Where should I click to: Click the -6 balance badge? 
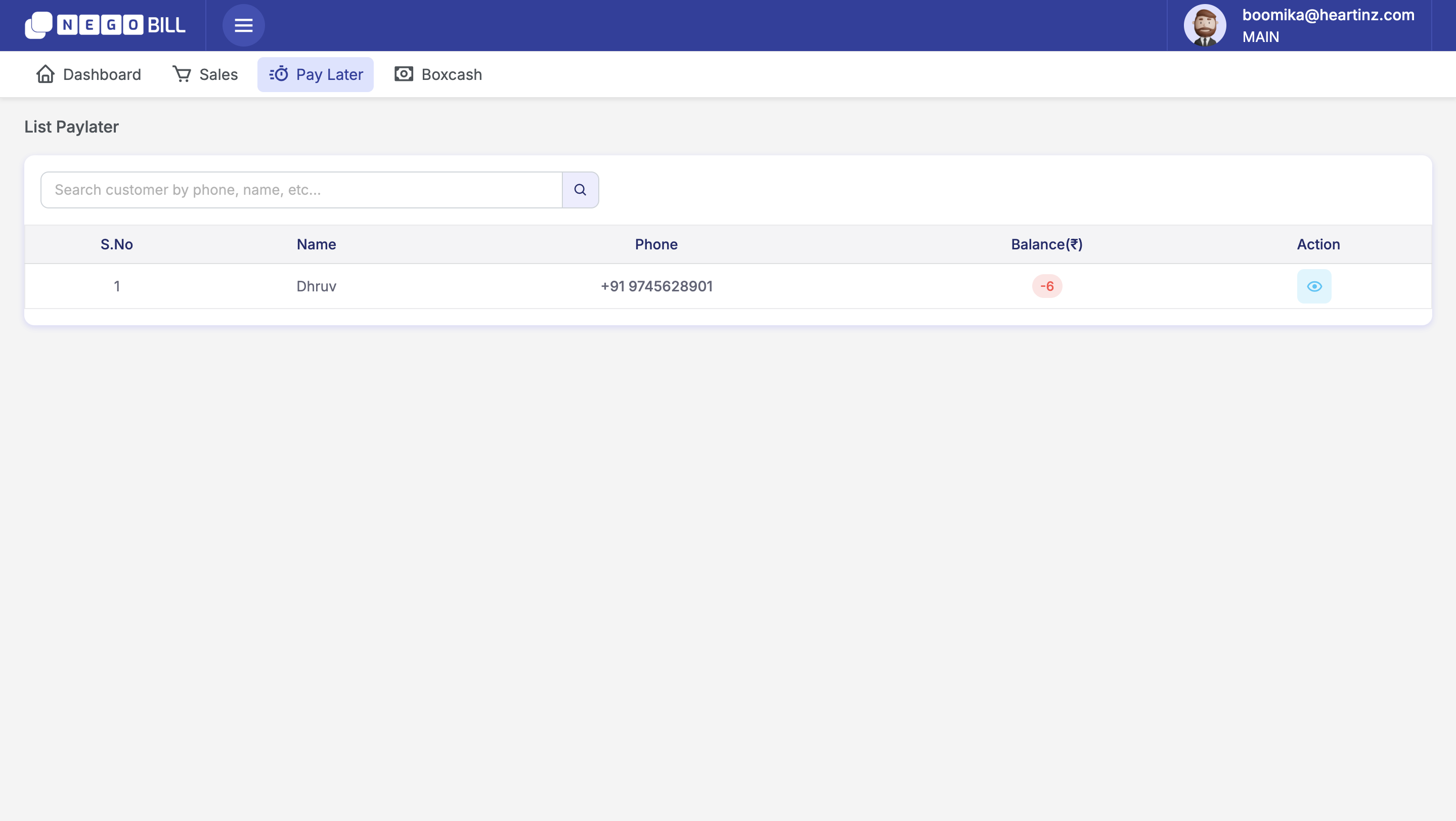(1047, 286)
